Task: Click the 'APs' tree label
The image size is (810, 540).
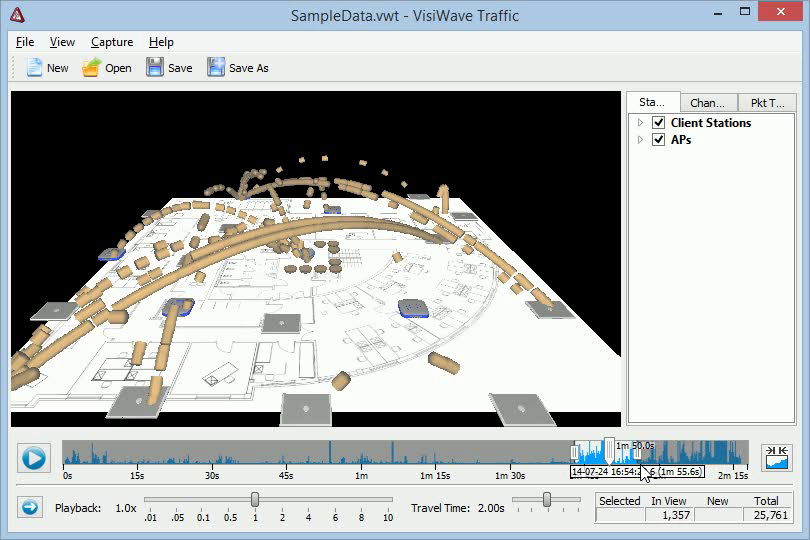Action: click(681, 140)
